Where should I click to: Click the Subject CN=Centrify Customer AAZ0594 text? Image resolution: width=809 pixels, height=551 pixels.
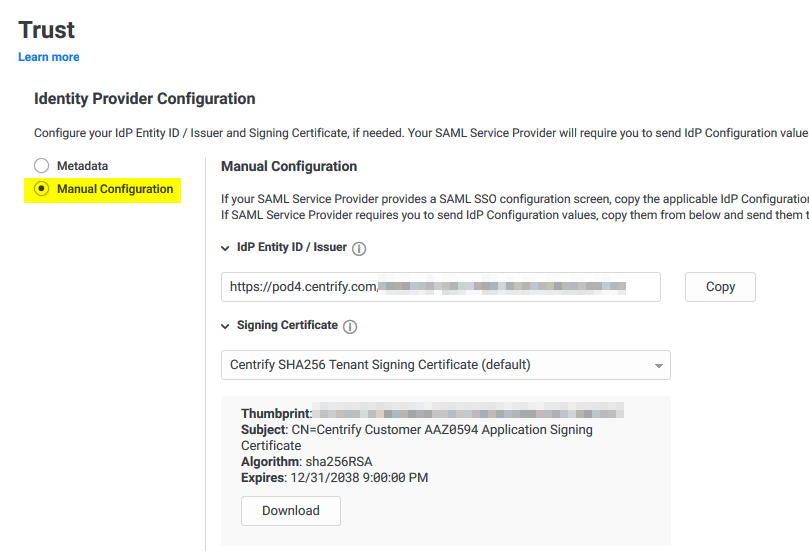click(x=417, y=437)
